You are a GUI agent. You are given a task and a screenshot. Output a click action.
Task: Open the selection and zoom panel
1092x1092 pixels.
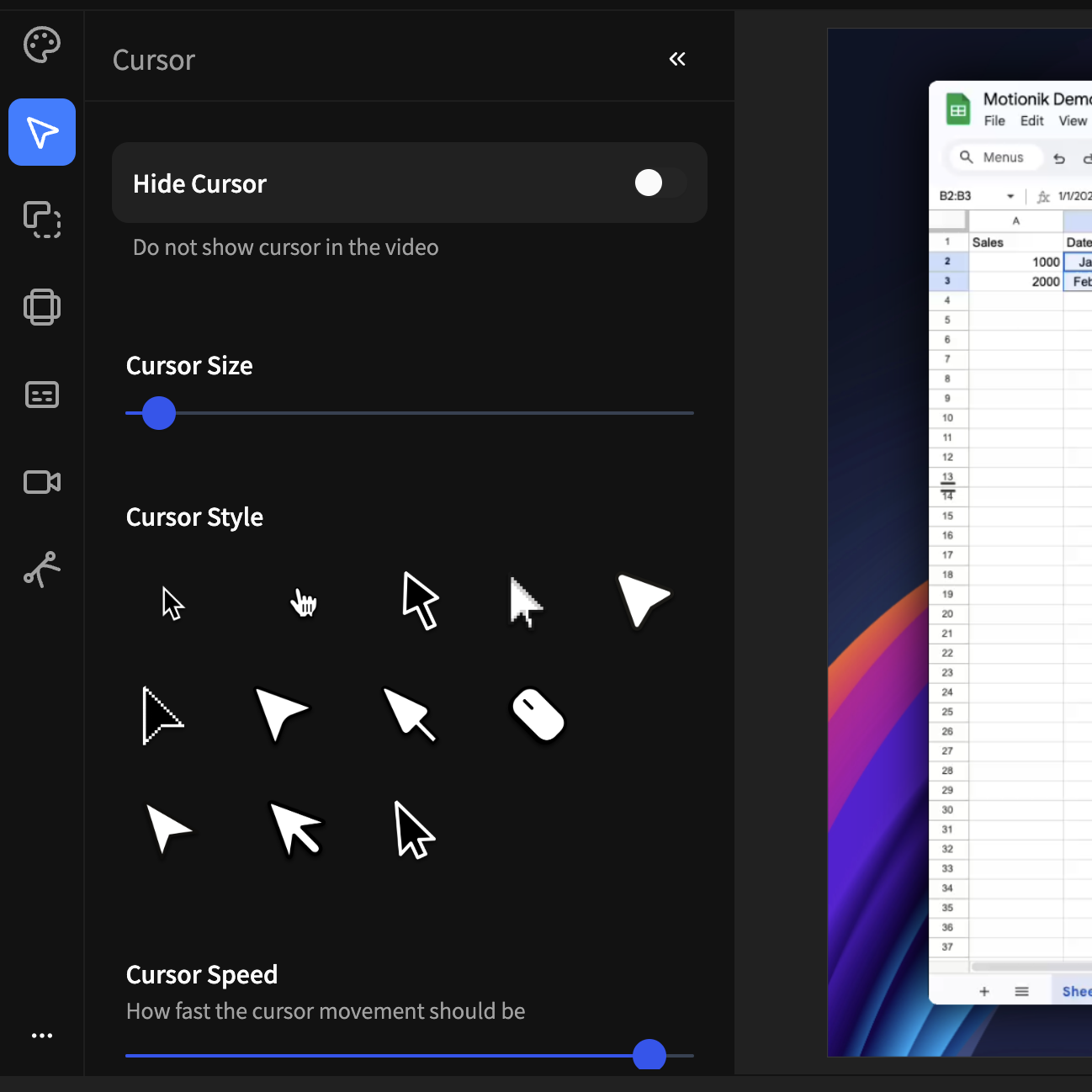pos(41,220)
